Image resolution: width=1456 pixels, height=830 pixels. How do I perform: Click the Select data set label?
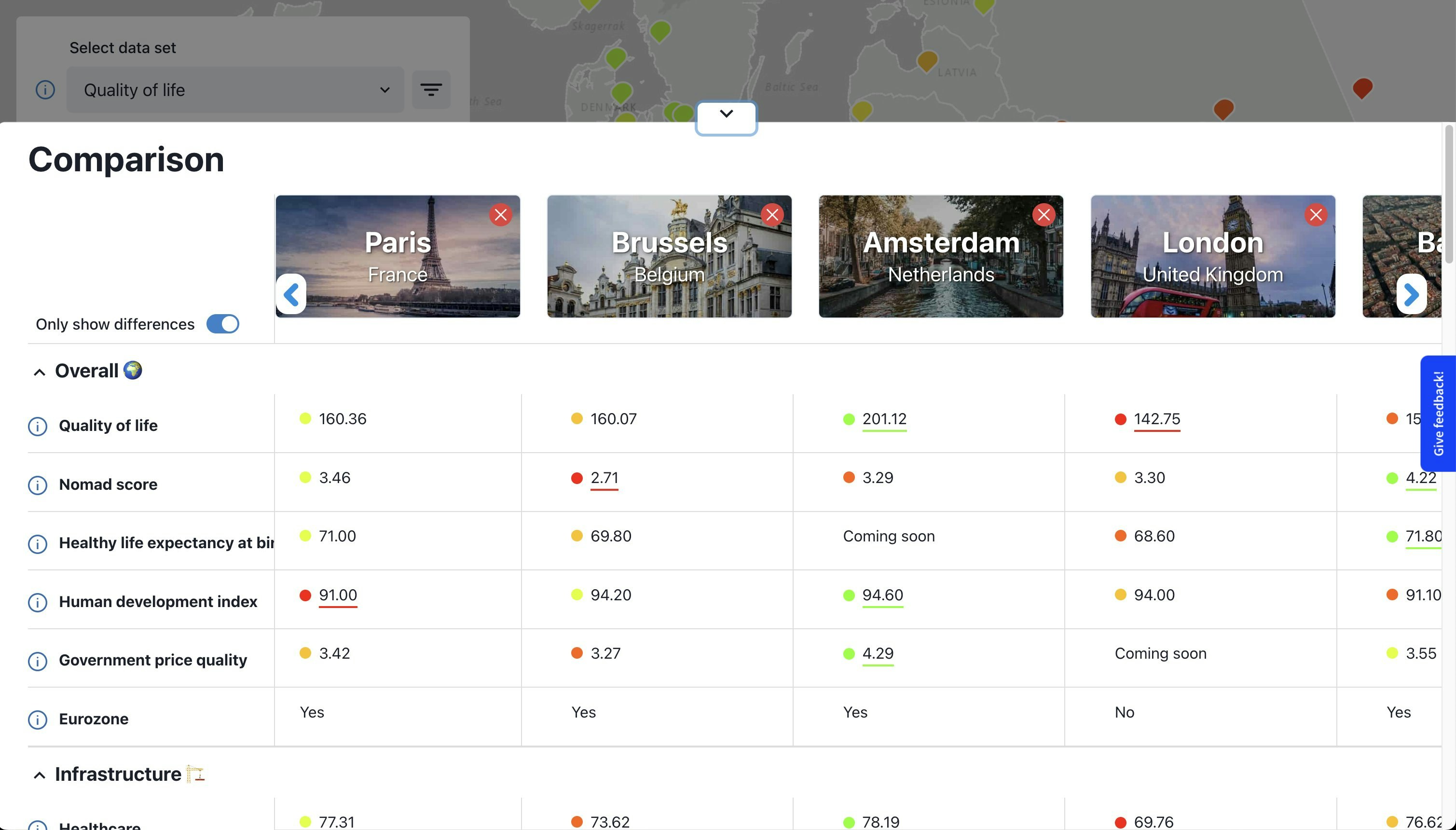(123, 48)
